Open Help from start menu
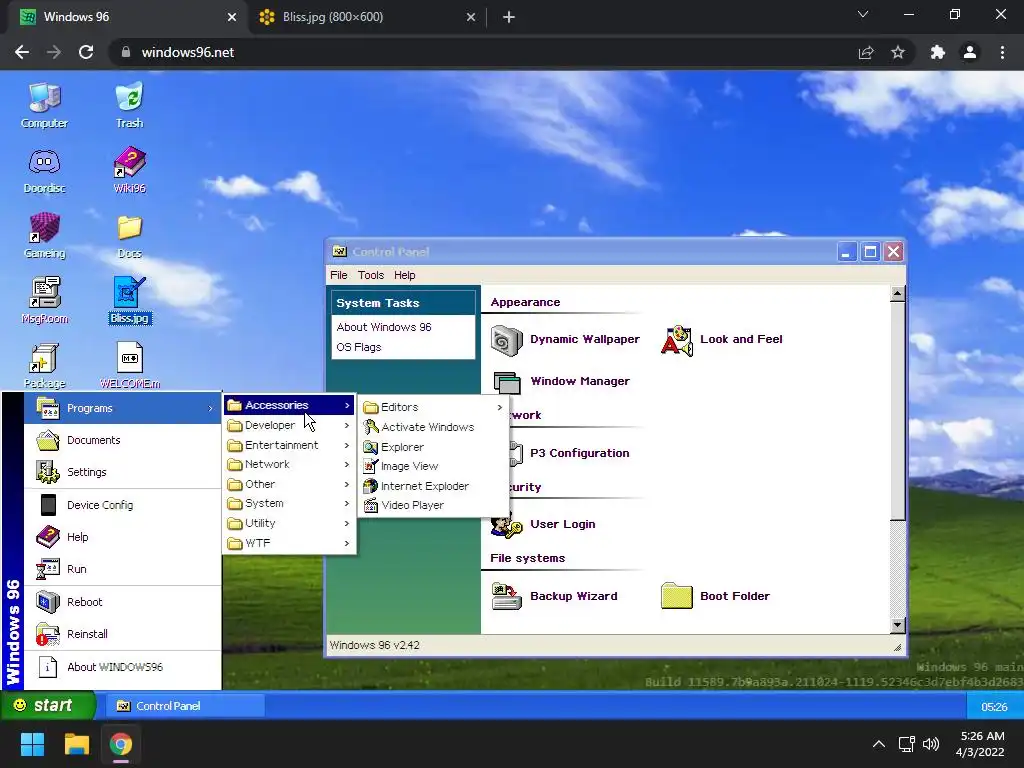This screenshot has width=1024, height=768. pos(123,537)
